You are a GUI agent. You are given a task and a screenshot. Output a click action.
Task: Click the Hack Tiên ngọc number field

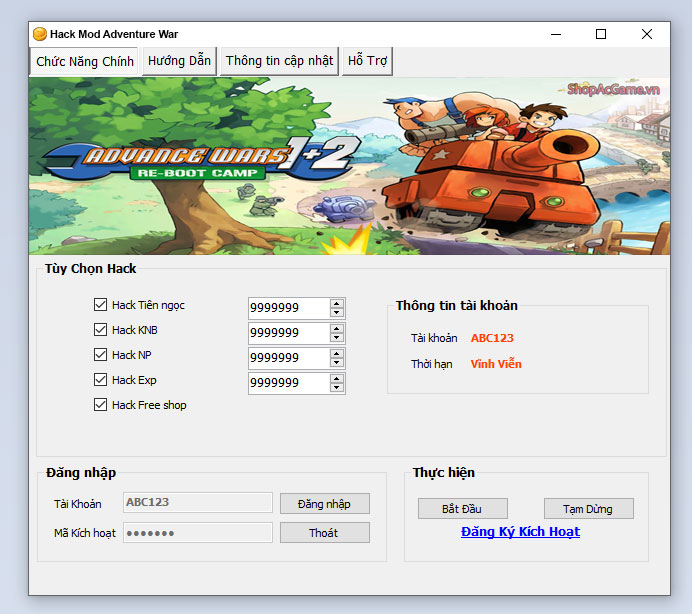pyautogui.click(x=289, y=308)
